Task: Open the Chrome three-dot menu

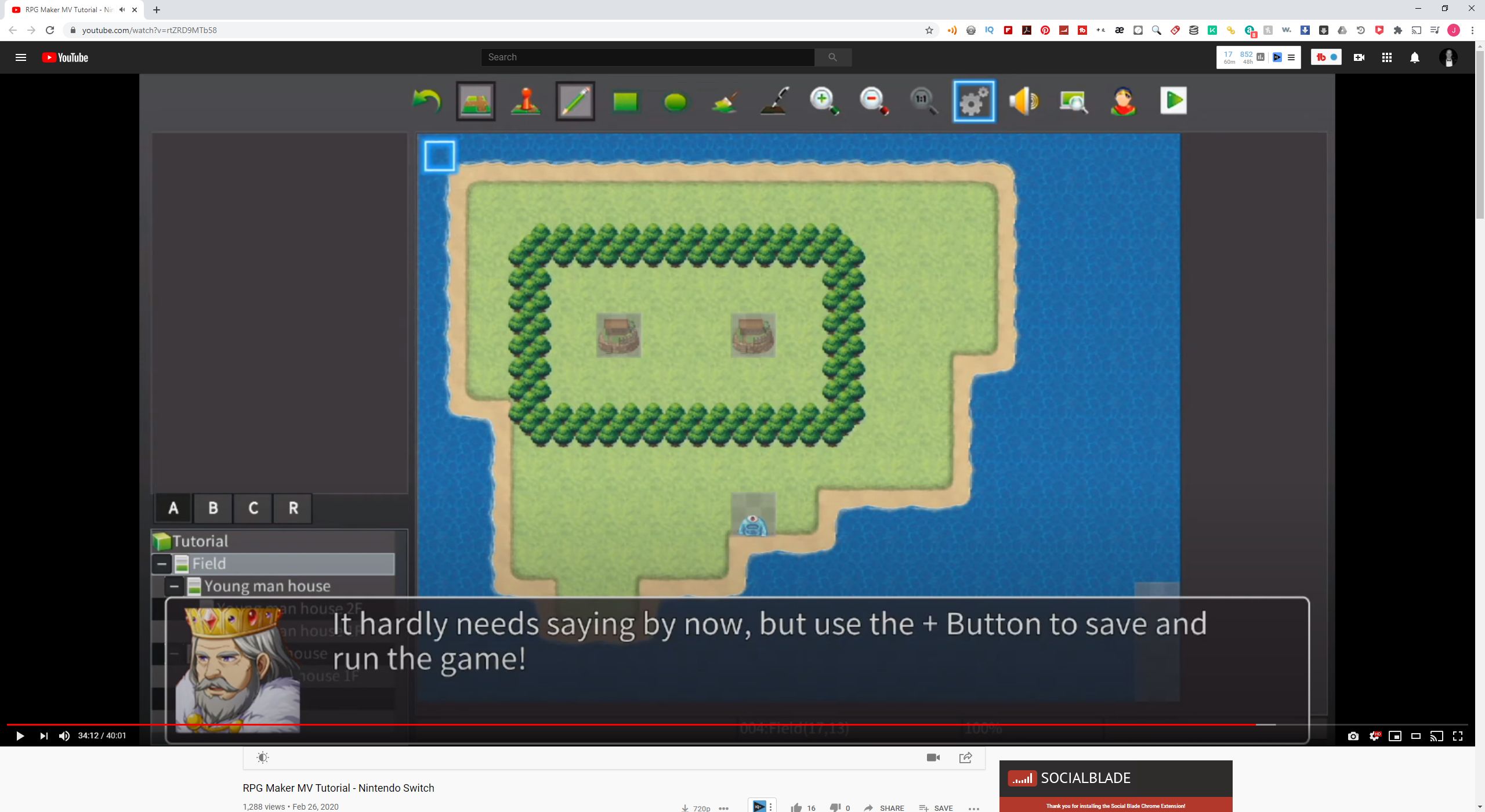Action: tap(1472, 30)
